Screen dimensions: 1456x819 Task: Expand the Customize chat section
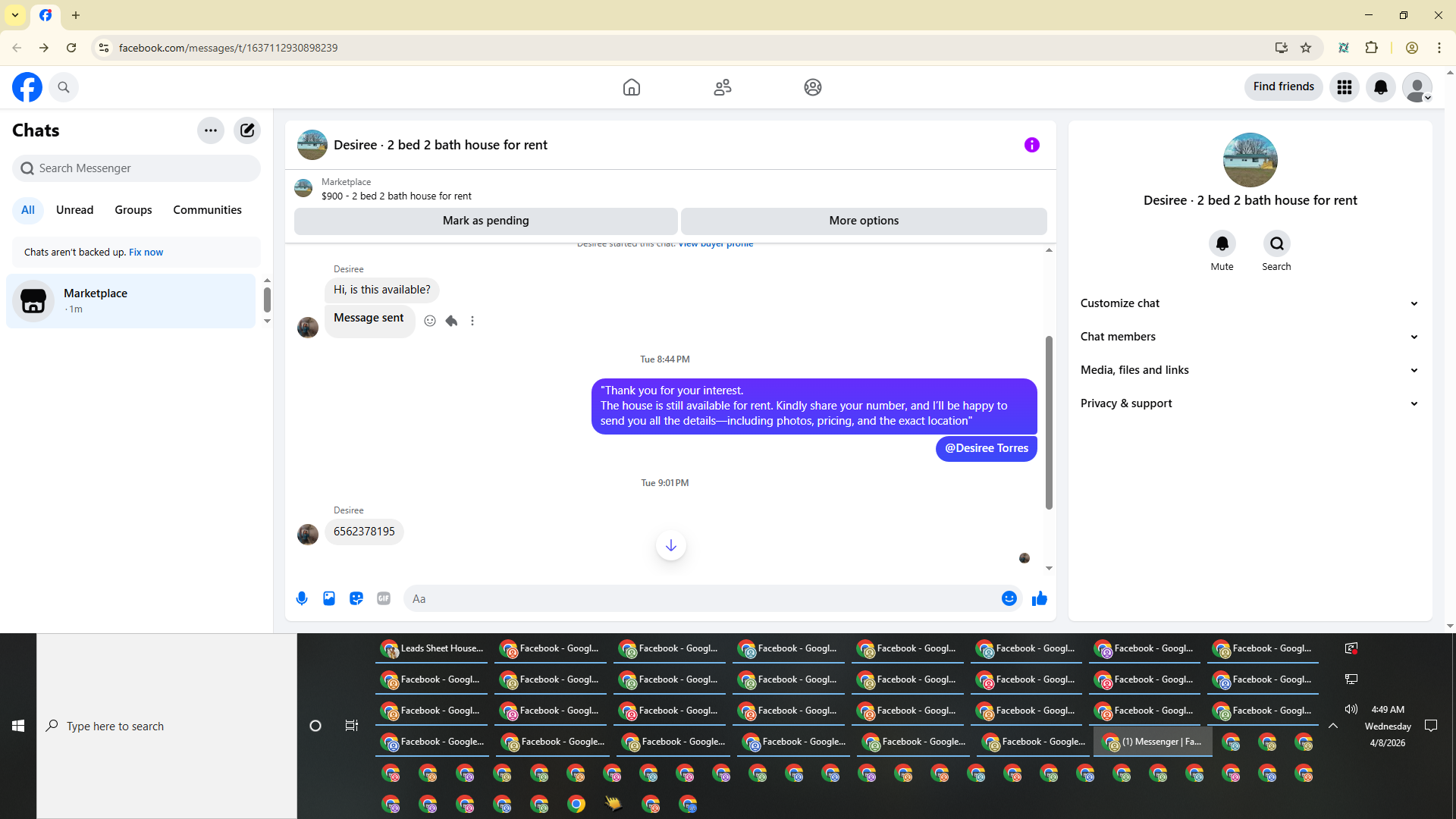(1250, 303)
